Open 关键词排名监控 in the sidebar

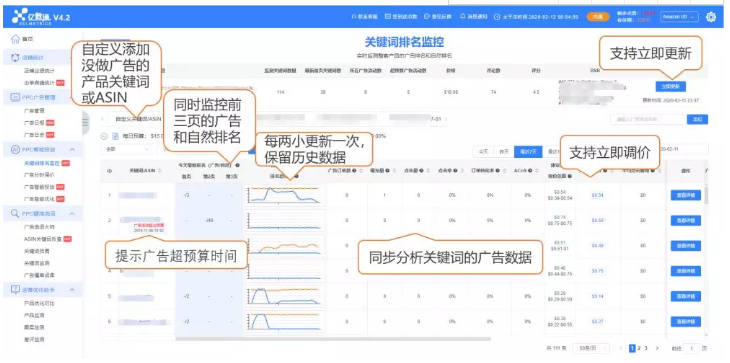[x=42, y=163]
